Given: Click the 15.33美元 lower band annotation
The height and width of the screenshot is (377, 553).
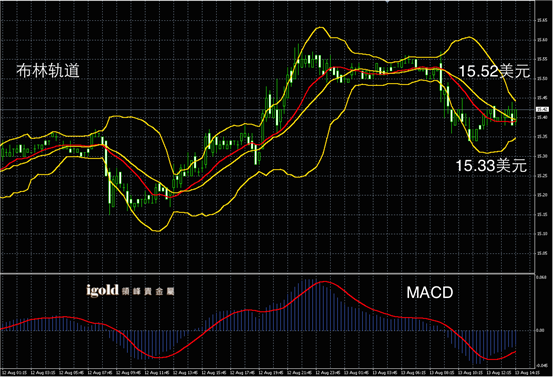Looking at the screenshot, I should [x=491, y=165].
